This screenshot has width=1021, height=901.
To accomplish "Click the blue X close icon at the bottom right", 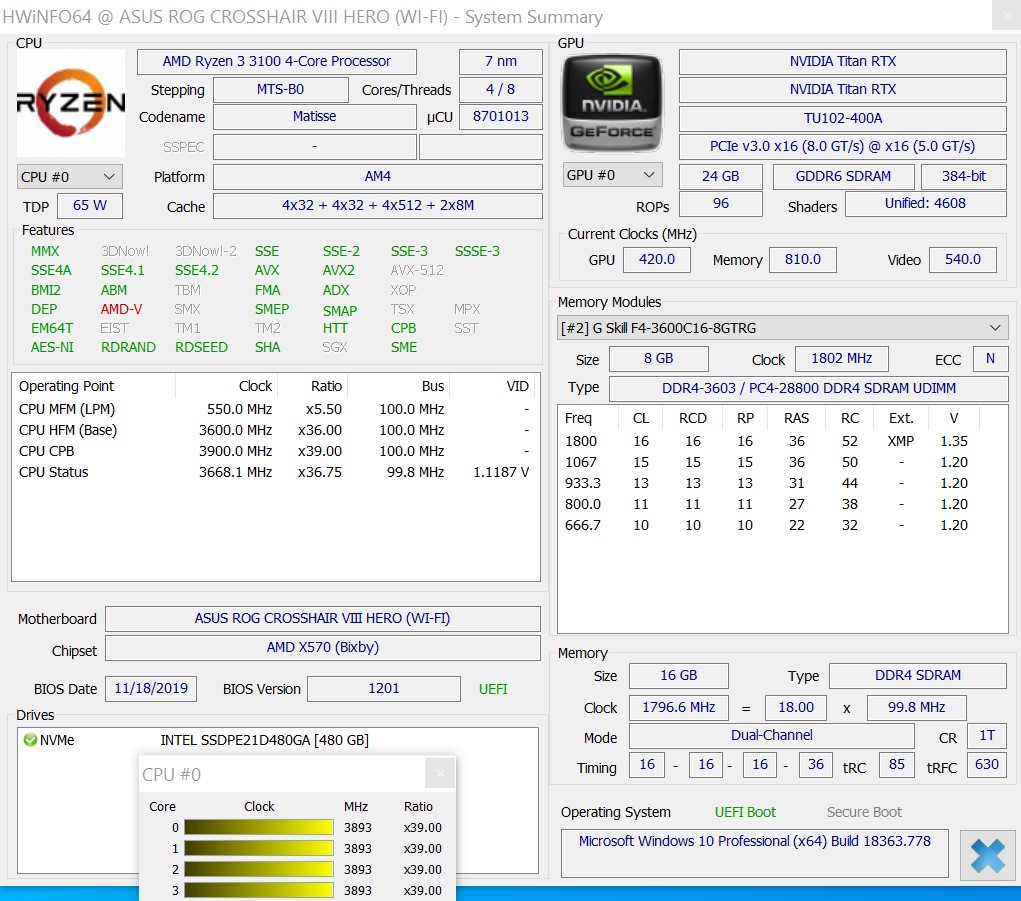I will (x=987, y=855).
